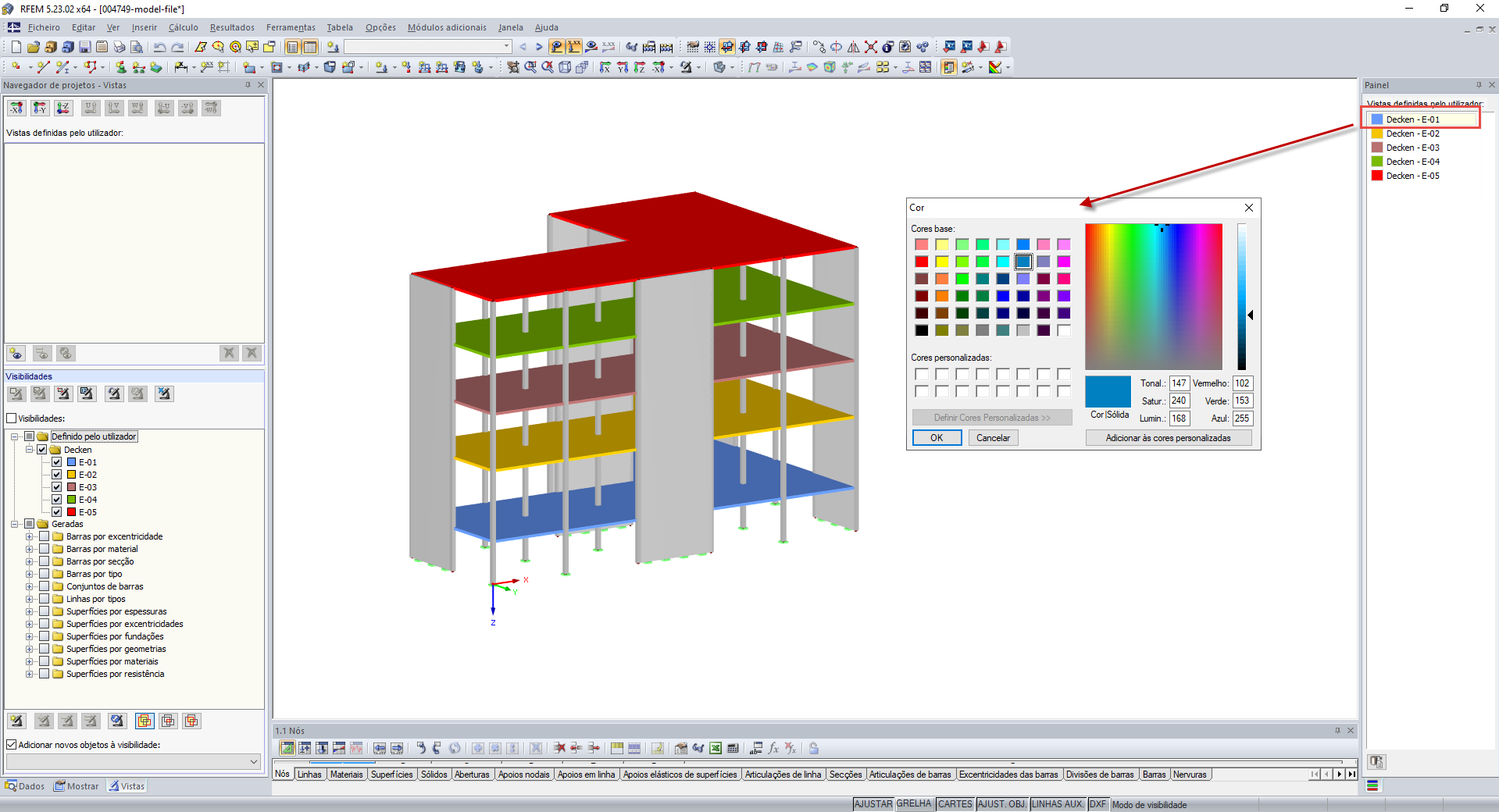Export table to Excel
Viewport: 1499px width, 812px height.
pyautogui.click(x=716, y=748)
